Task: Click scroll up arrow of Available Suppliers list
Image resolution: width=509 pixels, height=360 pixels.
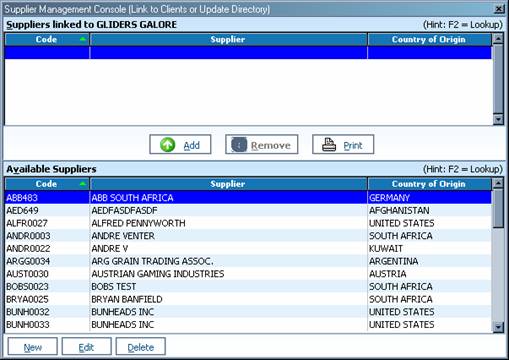Action: pos(498,183)
